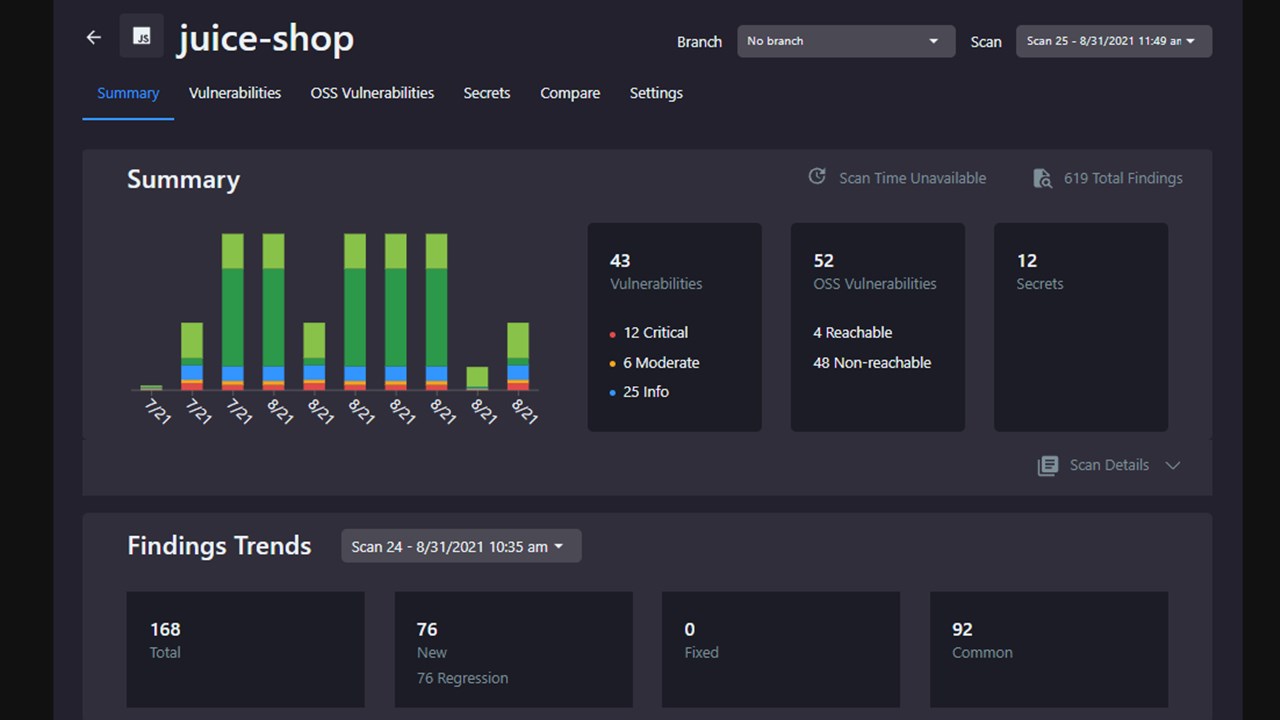Switch to the Summary tab
The width and height of the screenshot is (1280, 720).
[128, 93]
